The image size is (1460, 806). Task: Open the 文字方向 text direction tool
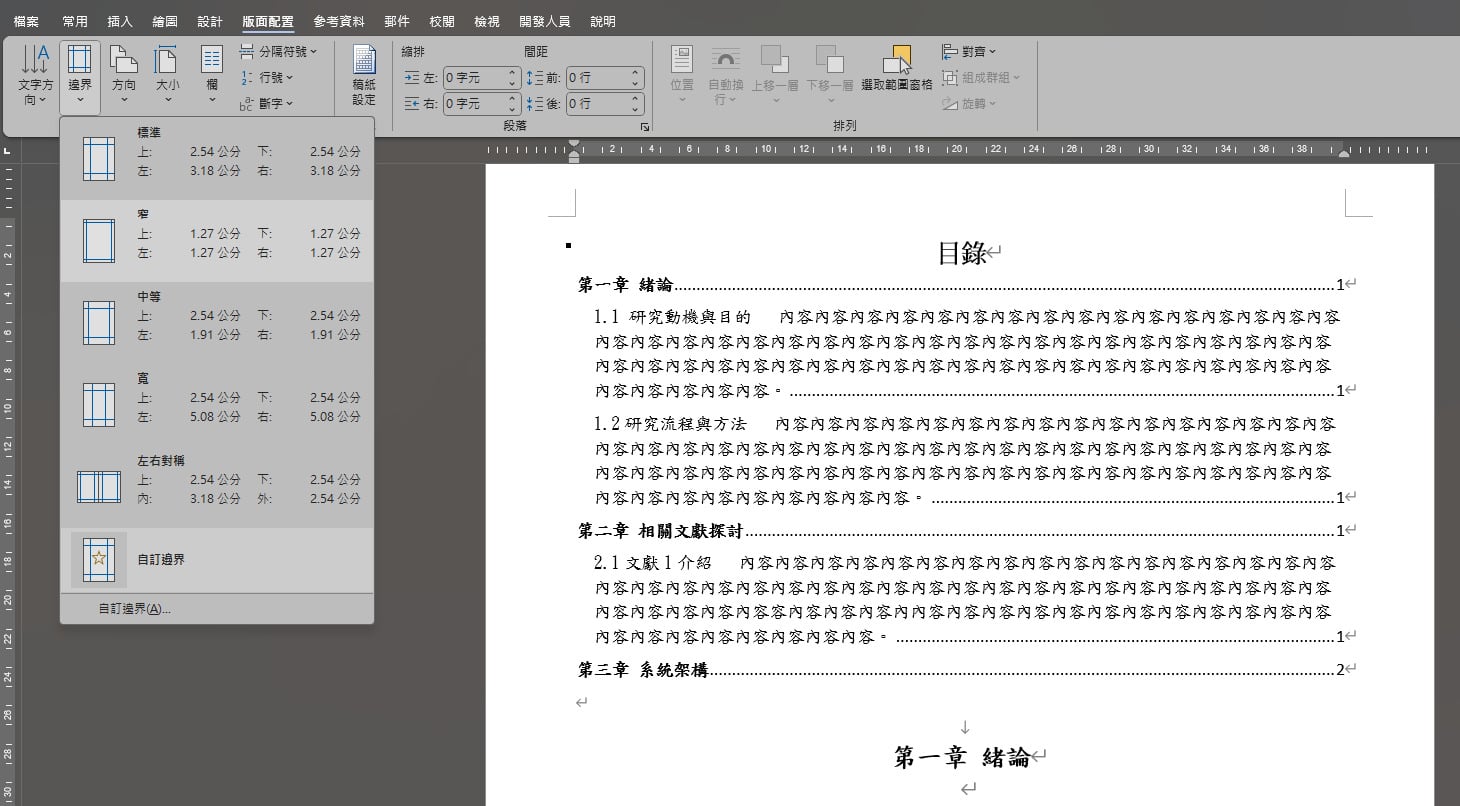tap(36, 75)
